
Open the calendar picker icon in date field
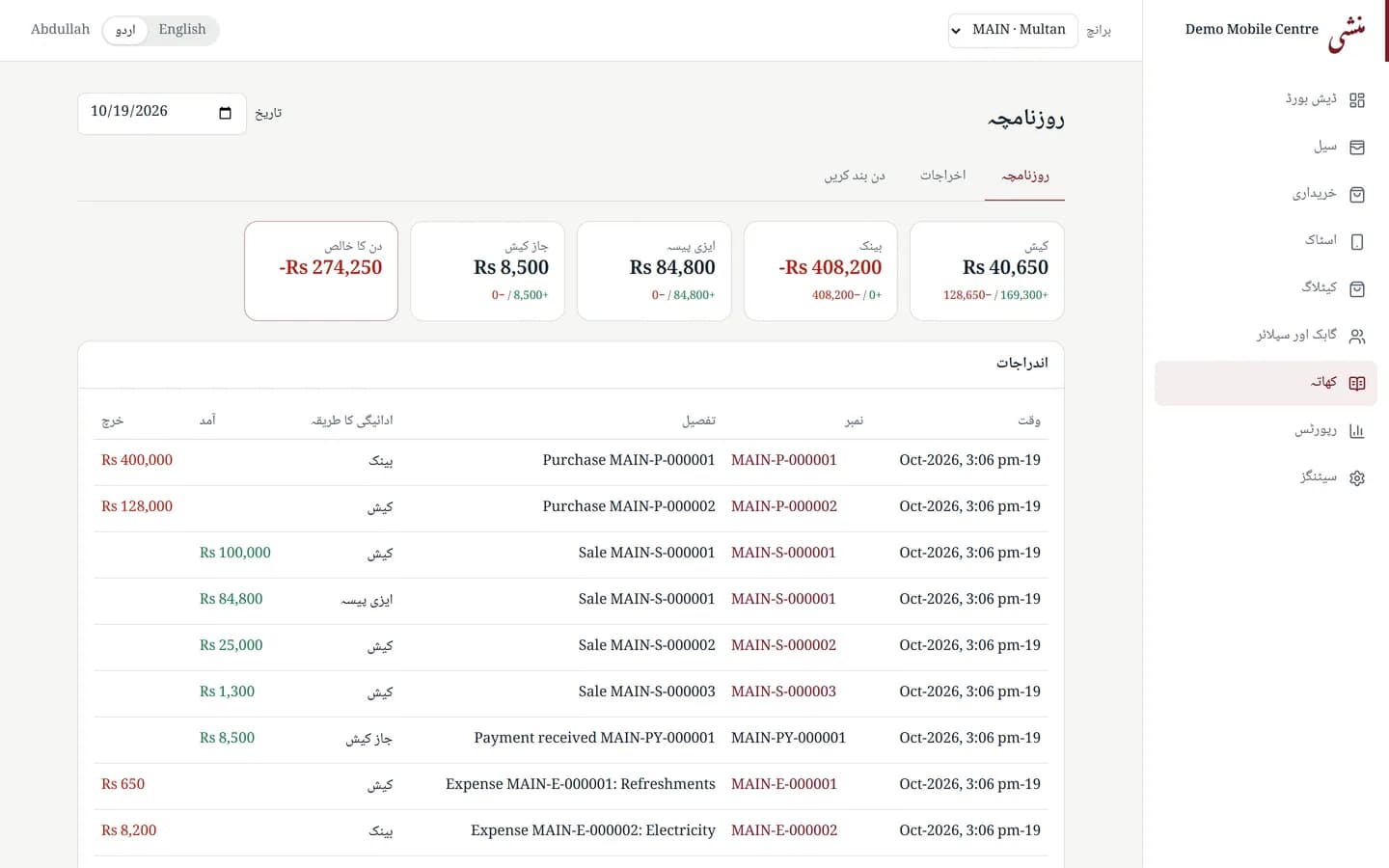tap(225, 113)
